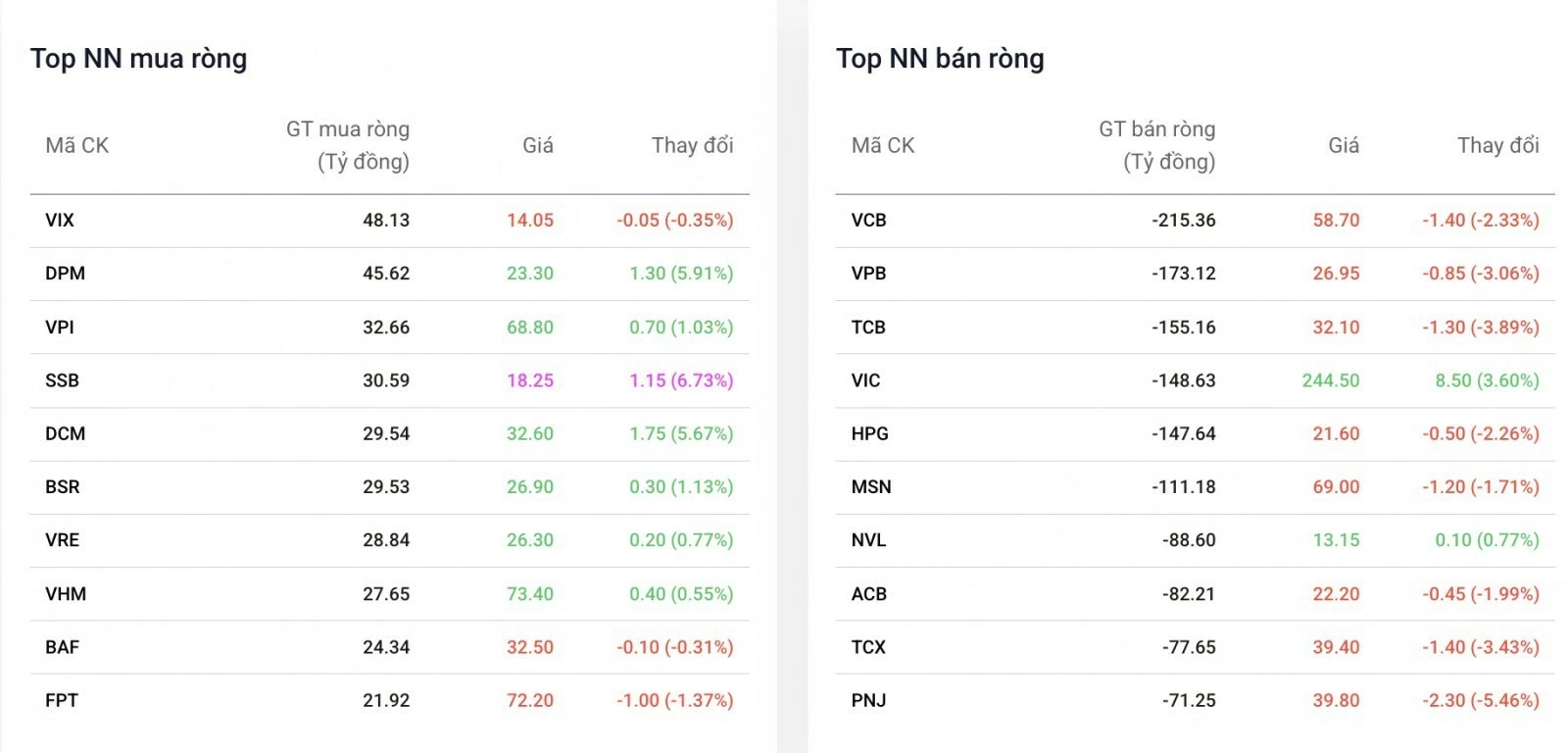
Task: Click VIC price 244.50
Action: 1331,380
